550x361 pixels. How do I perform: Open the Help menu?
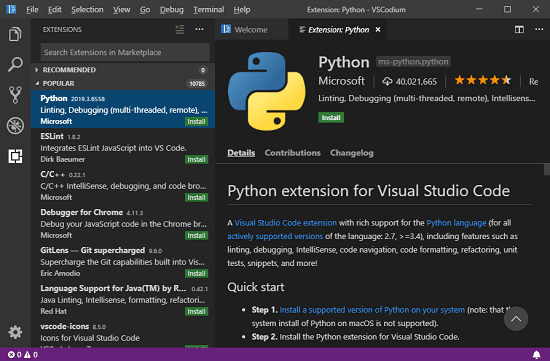pyautogui.click(x=242, y=9)
